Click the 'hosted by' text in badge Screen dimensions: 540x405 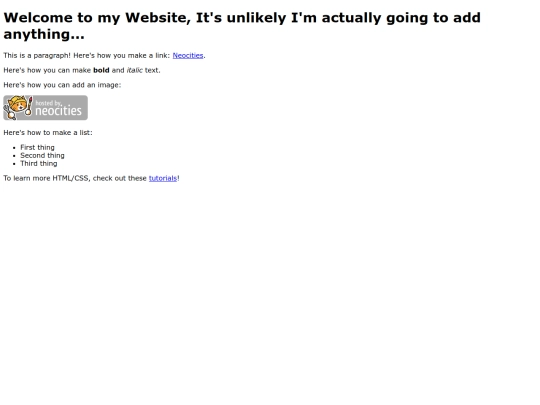click(48, 103)
